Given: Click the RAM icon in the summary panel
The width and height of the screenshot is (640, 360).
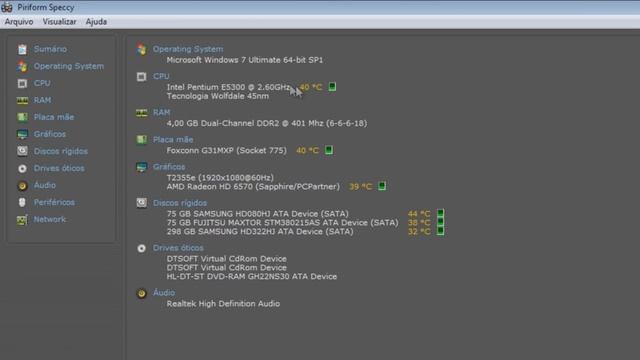Looking at the screenshot, I should [142, 113].
